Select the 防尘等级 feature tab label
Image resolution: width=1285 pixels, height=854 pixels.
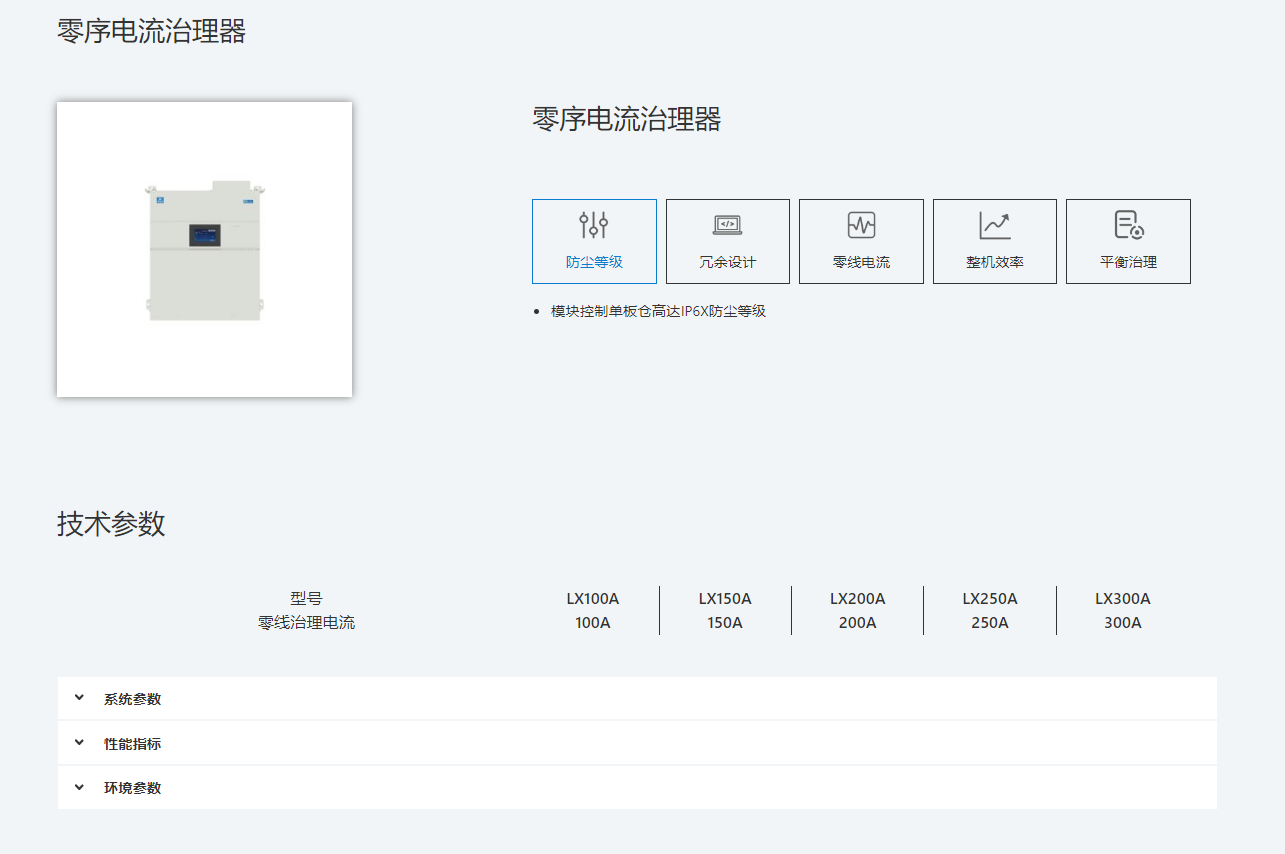(594, 262)
